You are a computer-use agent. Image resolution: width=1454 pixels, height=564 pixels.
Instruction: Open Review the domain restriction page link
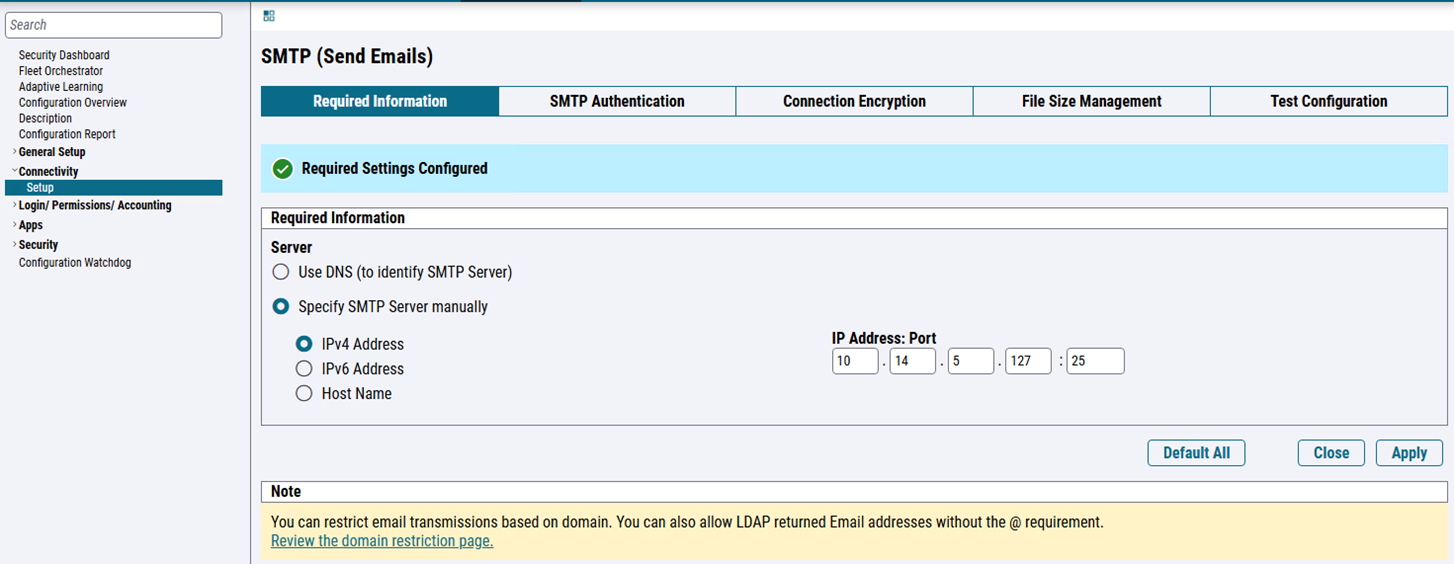(382, 541)
